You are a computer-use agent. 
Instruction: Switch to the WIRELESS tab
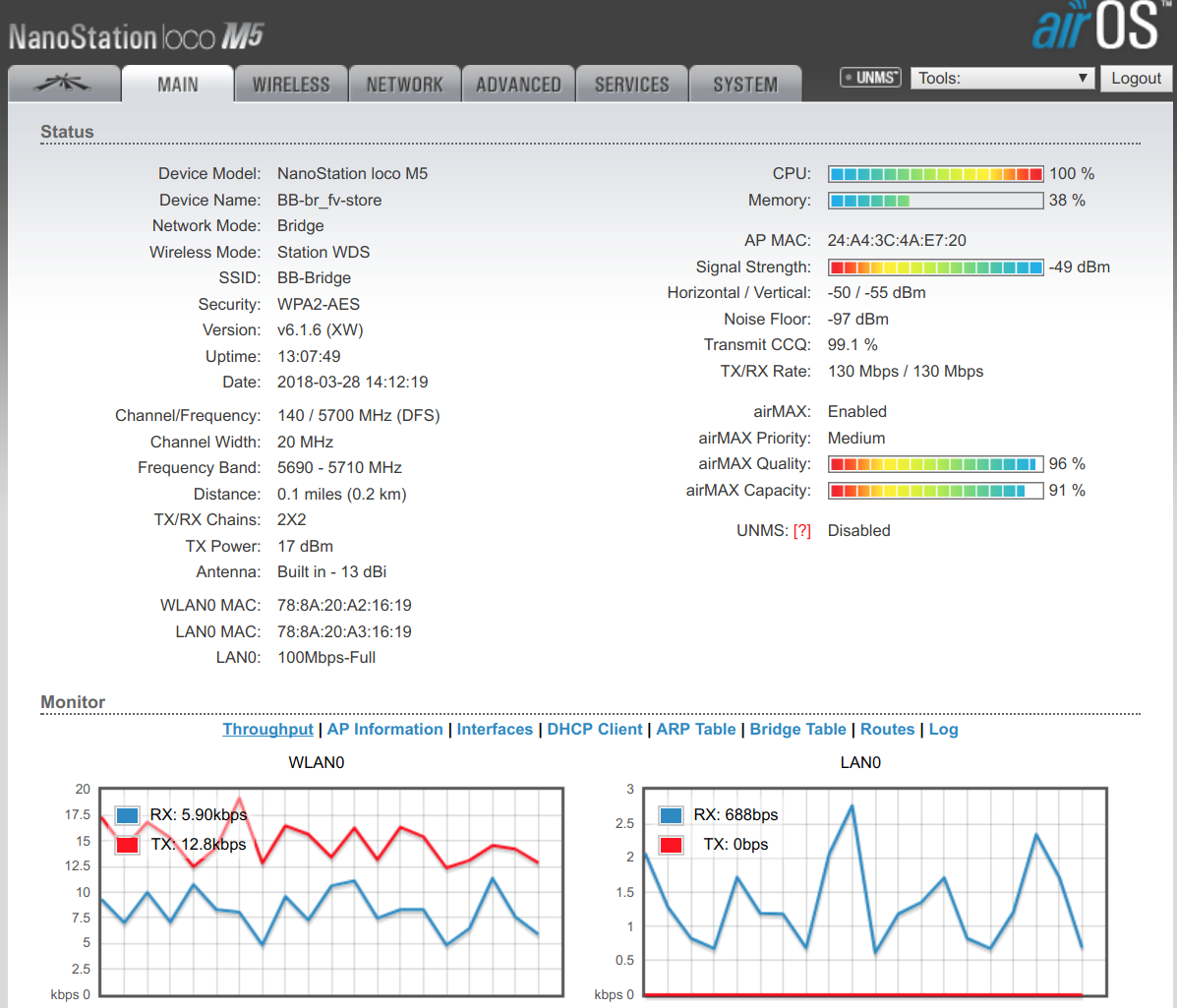291,85
